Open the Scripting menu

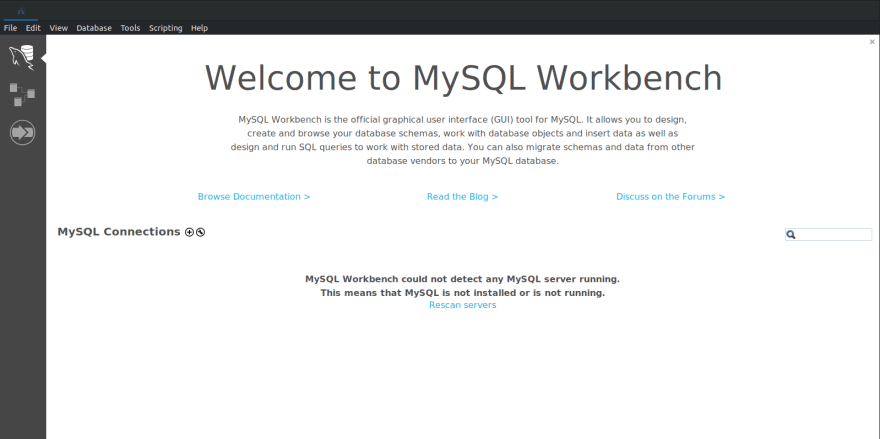[x=166, y=28]
